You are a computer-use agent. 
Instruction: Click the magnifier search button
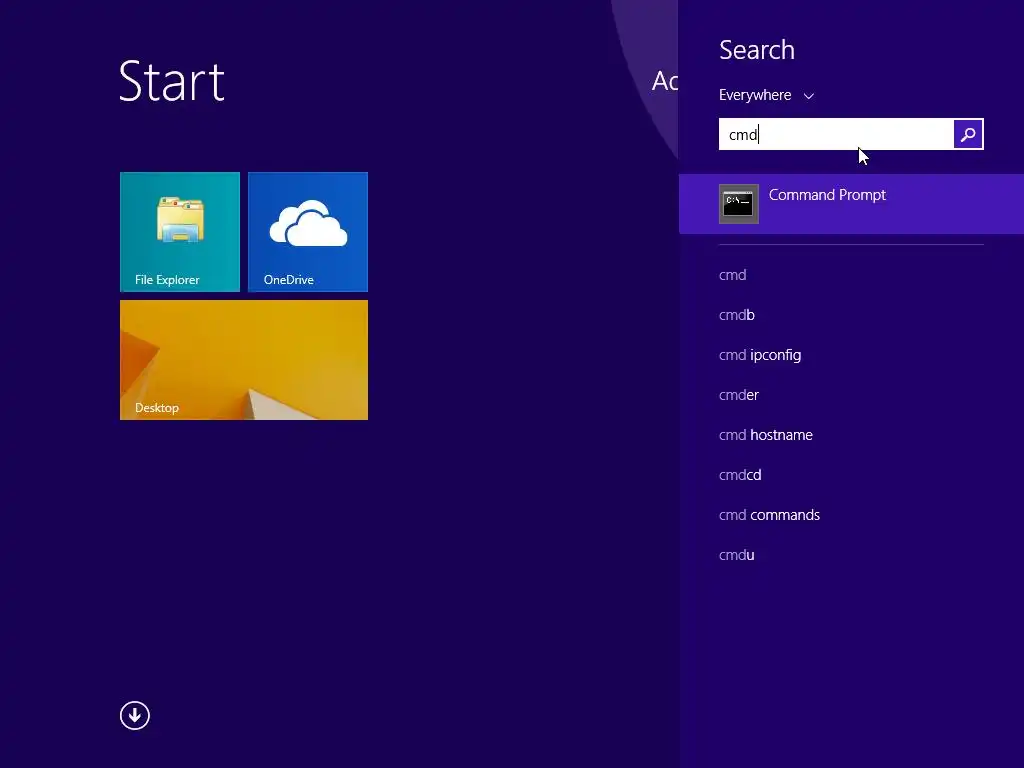point(968,135)
